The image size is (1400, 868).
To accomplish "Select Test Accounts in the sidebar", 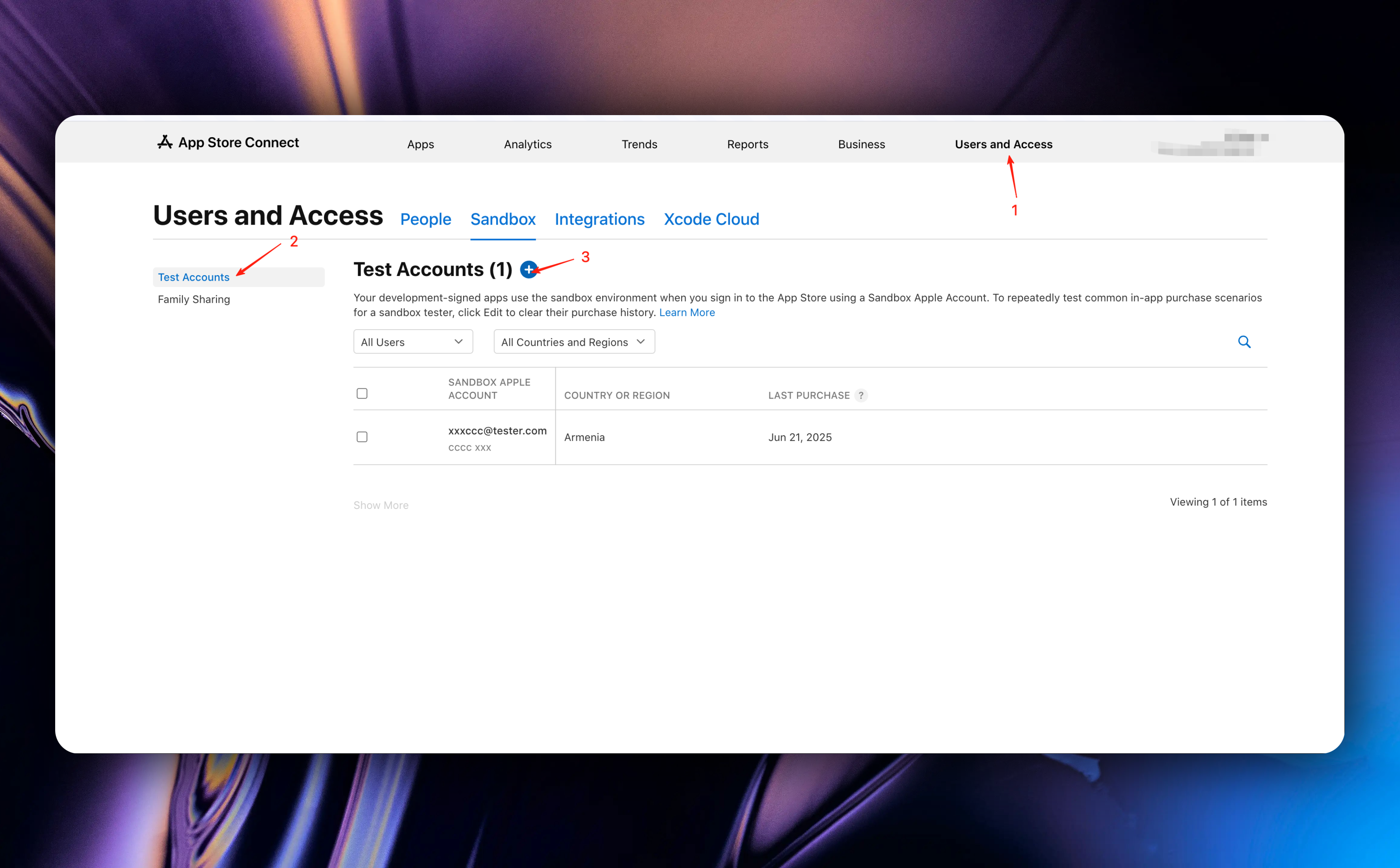I will (194, 277).
